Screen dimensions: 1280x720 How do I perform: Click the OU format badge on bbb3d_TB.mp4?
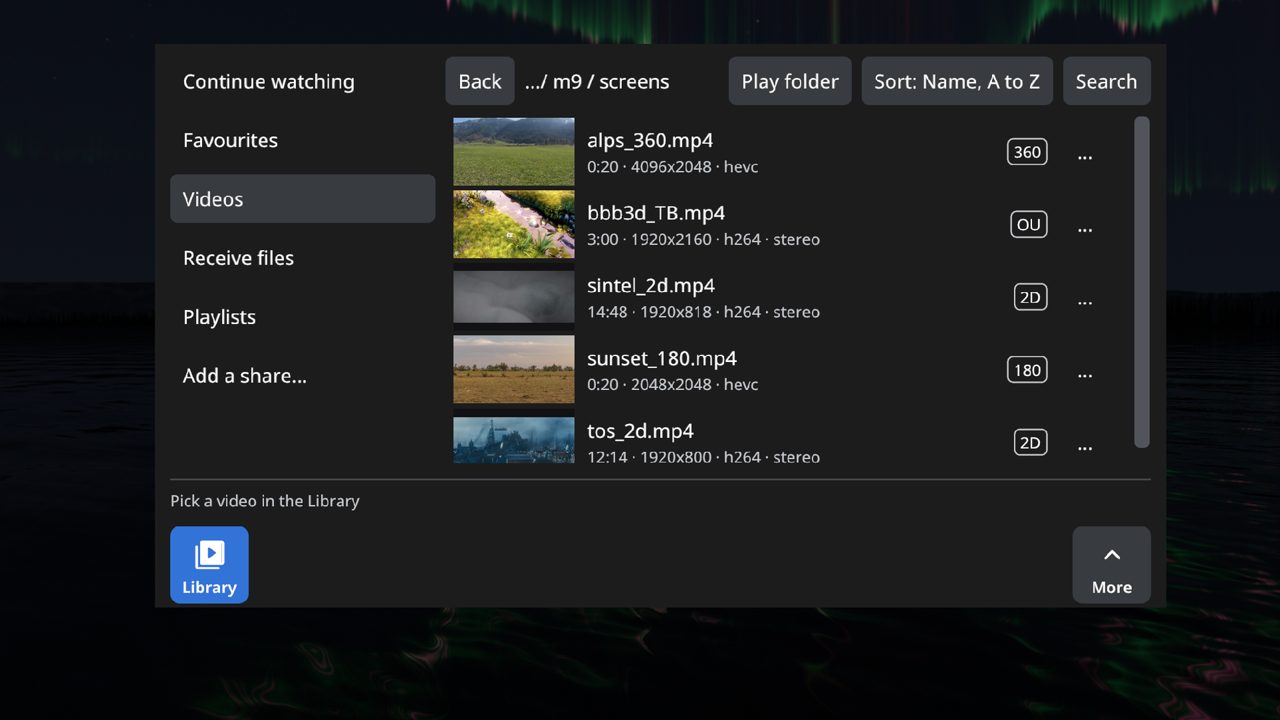(x=1029, y=225)
